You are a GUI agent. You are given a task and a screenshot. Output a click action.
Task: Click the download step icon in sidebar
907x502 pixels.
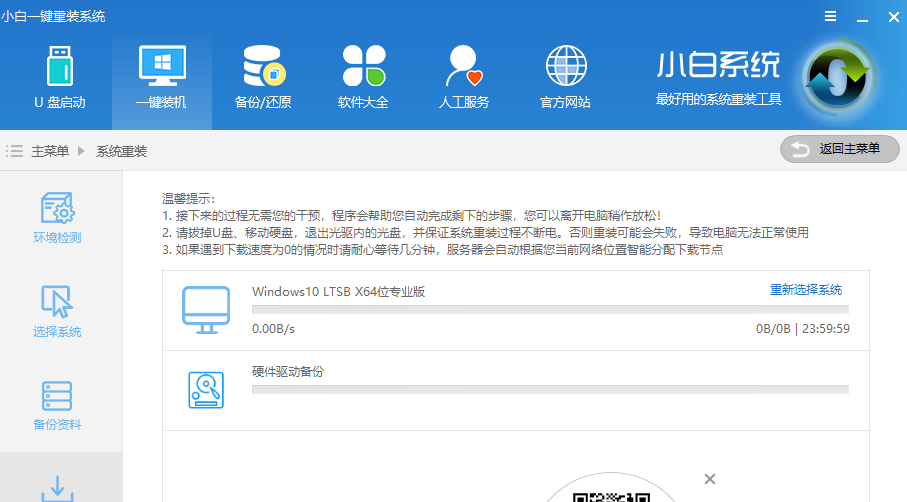[57, 486]
